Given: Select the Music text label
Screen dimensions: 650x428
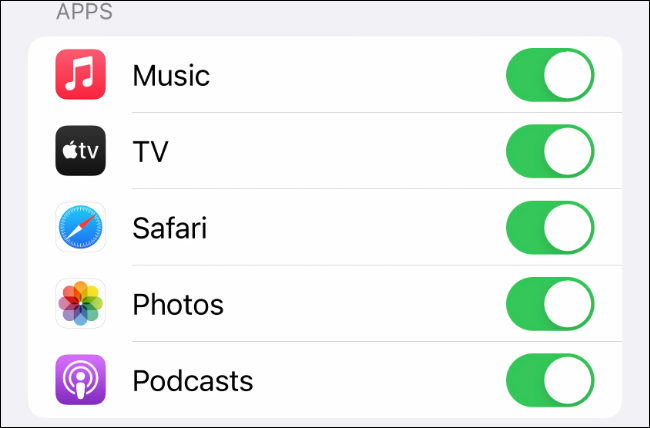Looking at the screenshot, I should (171, 75).
